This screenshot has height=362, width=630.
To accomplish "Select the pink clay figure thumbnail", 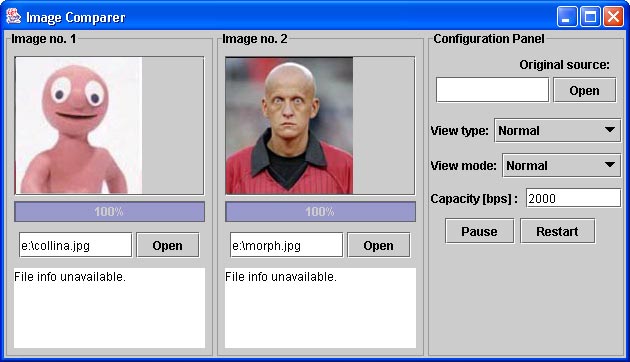I will click(79, 126).
